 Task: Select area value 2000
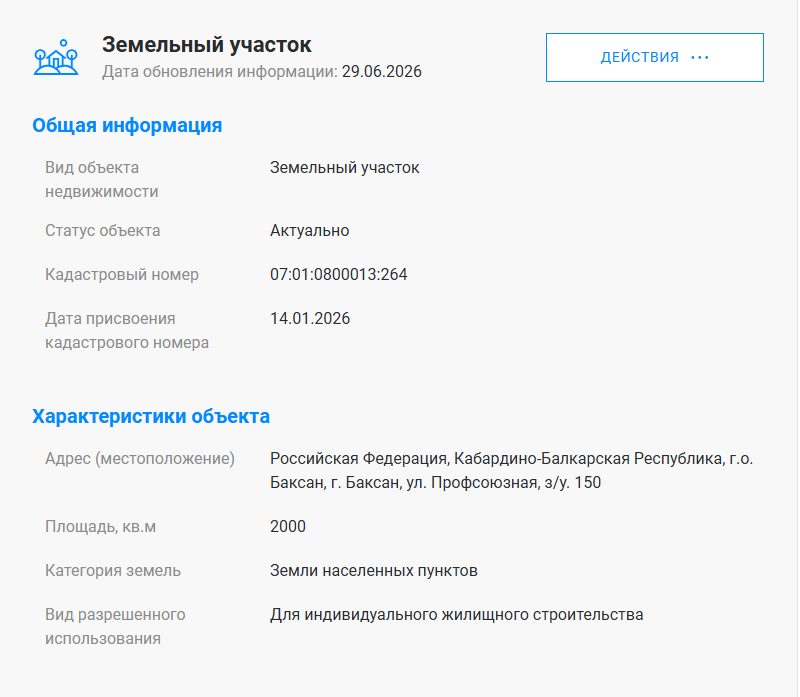click(288, 526)
